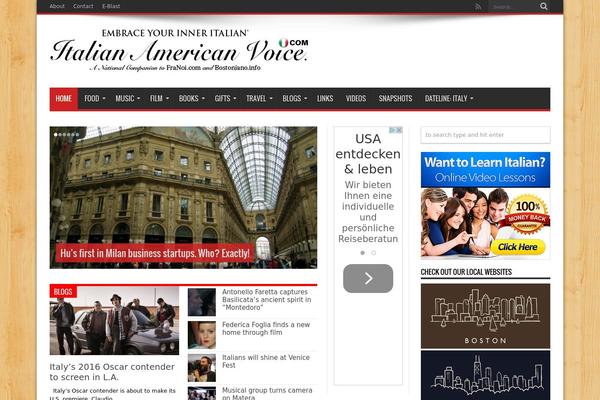Viewport: 600px width, 400px height.
Task: Click the Federica Foglia article thumbnail
Action: click(202, 335)
